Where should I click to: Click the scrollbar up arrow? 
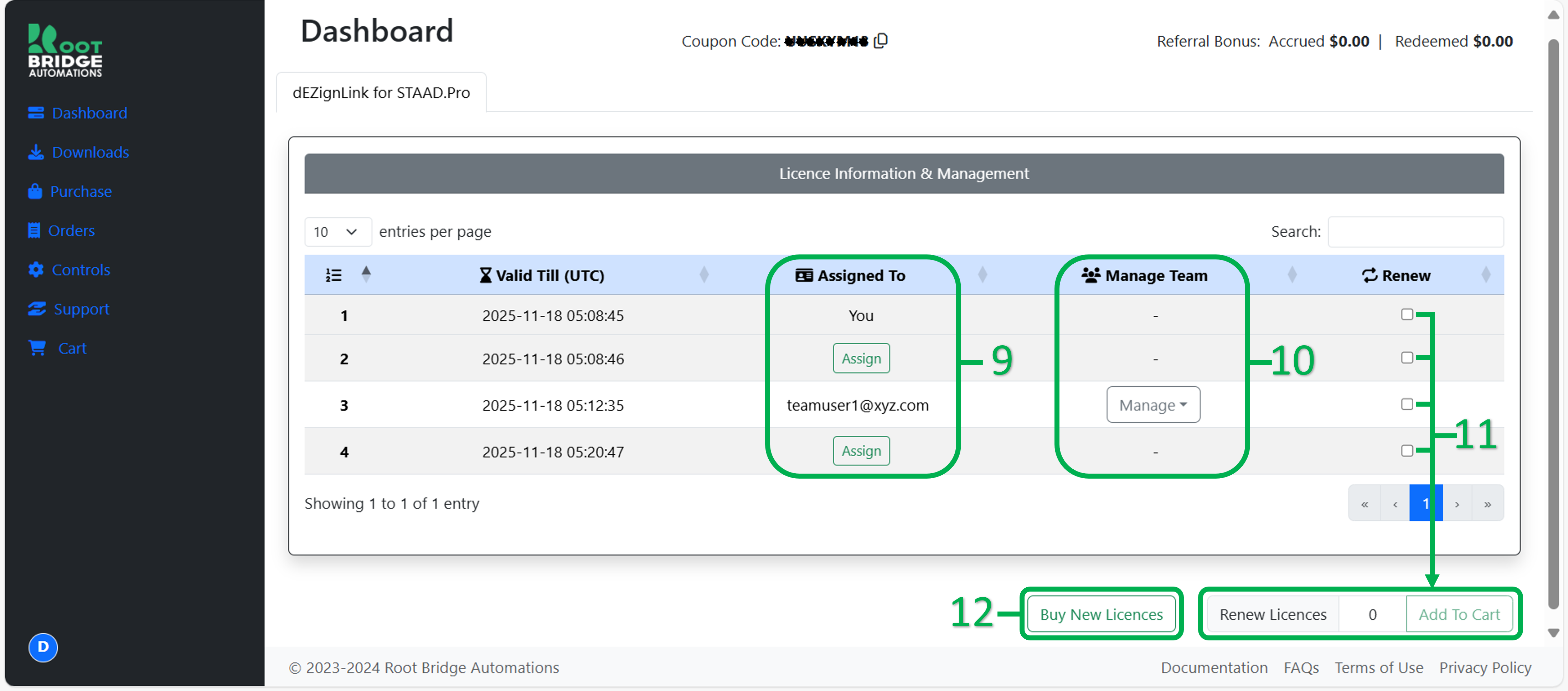point(1553,15)
